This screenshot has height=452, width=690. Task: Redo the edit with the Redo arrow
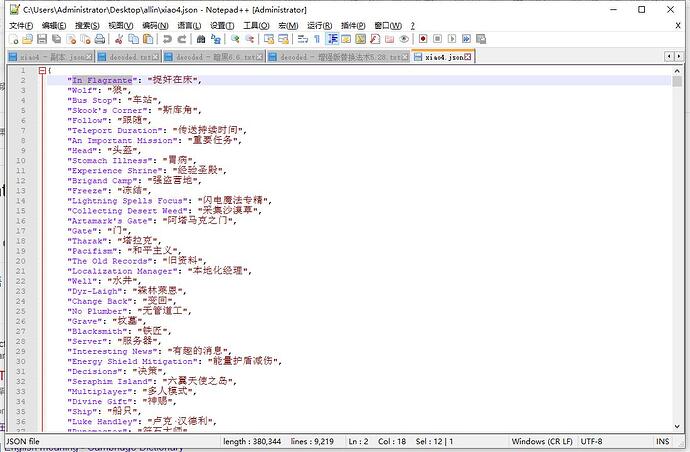click(182, 39)
